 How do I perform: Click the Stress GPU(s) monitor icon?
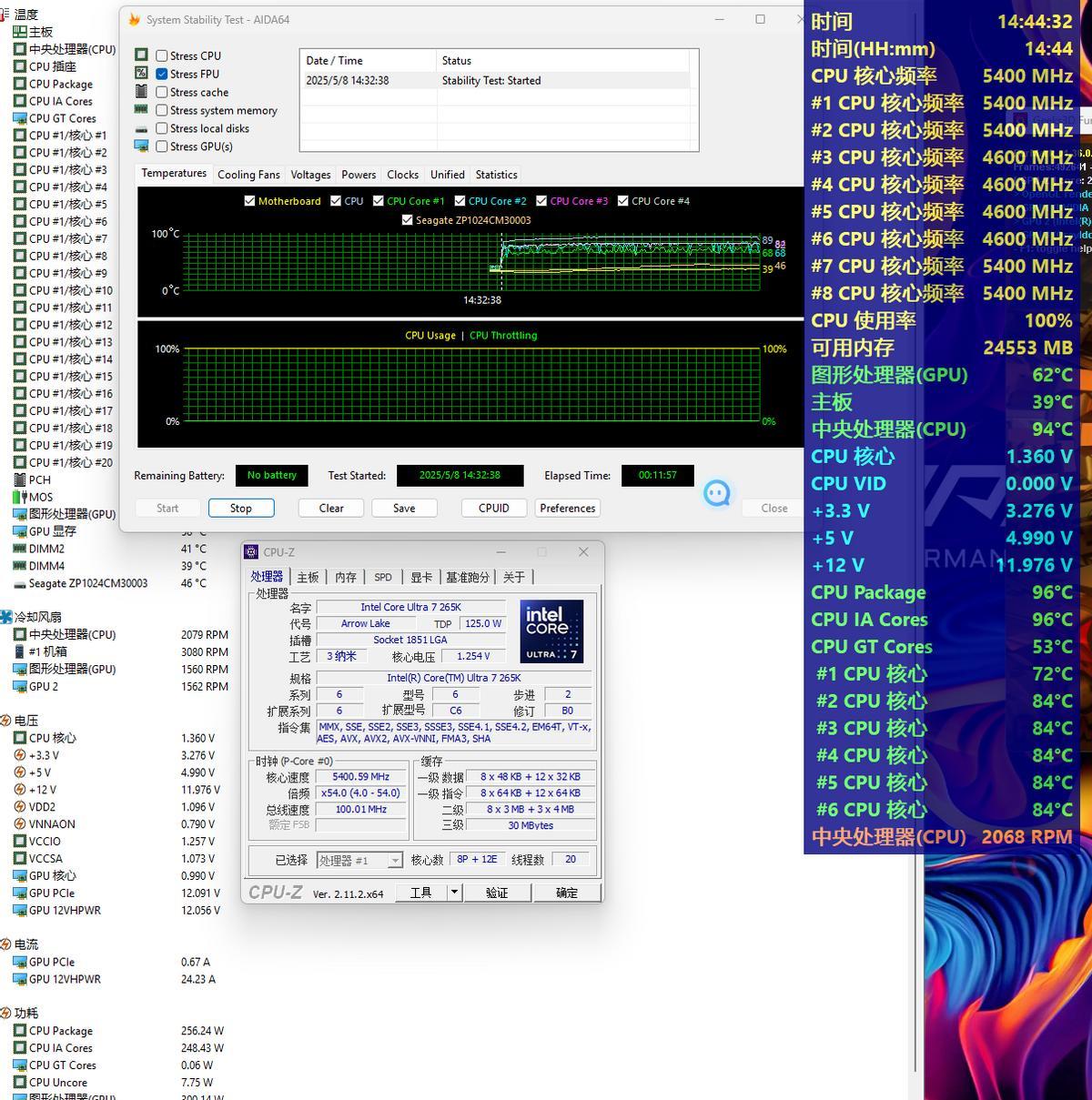click(141, 146)
